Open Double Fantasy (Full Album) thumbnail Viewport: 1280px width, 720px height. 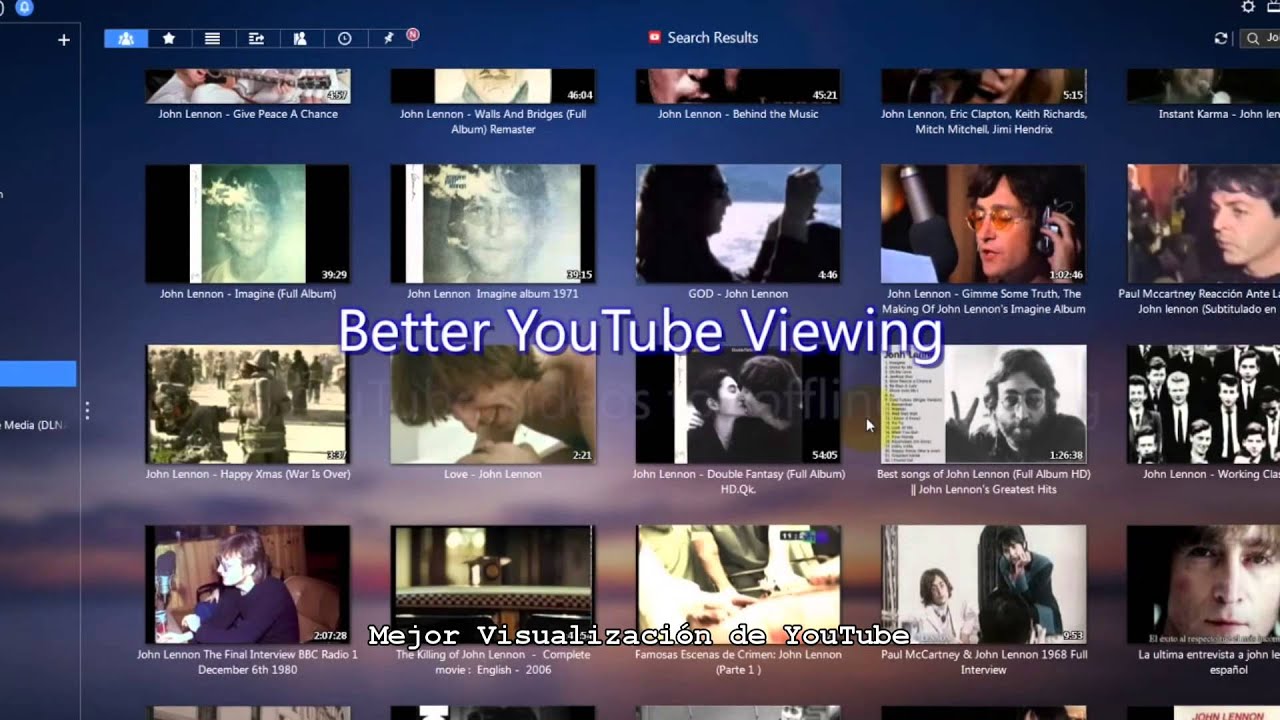tap(738, 404)
